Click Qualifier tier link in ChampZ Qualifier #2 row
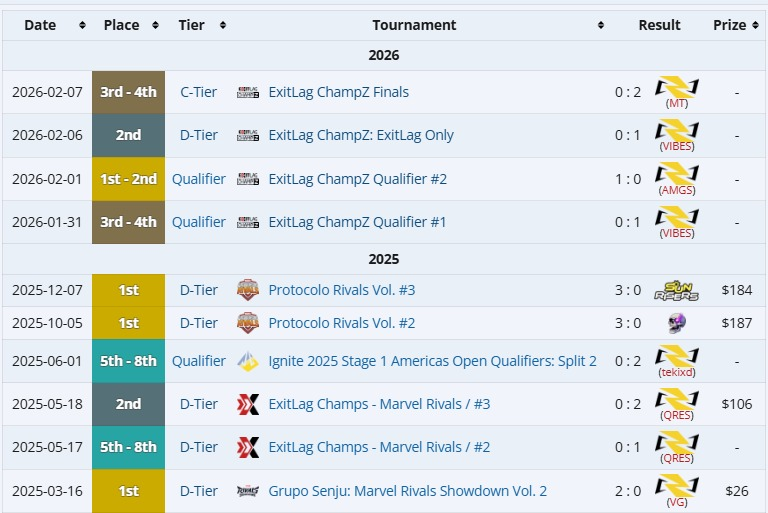This screenshot has height=513, width=768. 198,179
